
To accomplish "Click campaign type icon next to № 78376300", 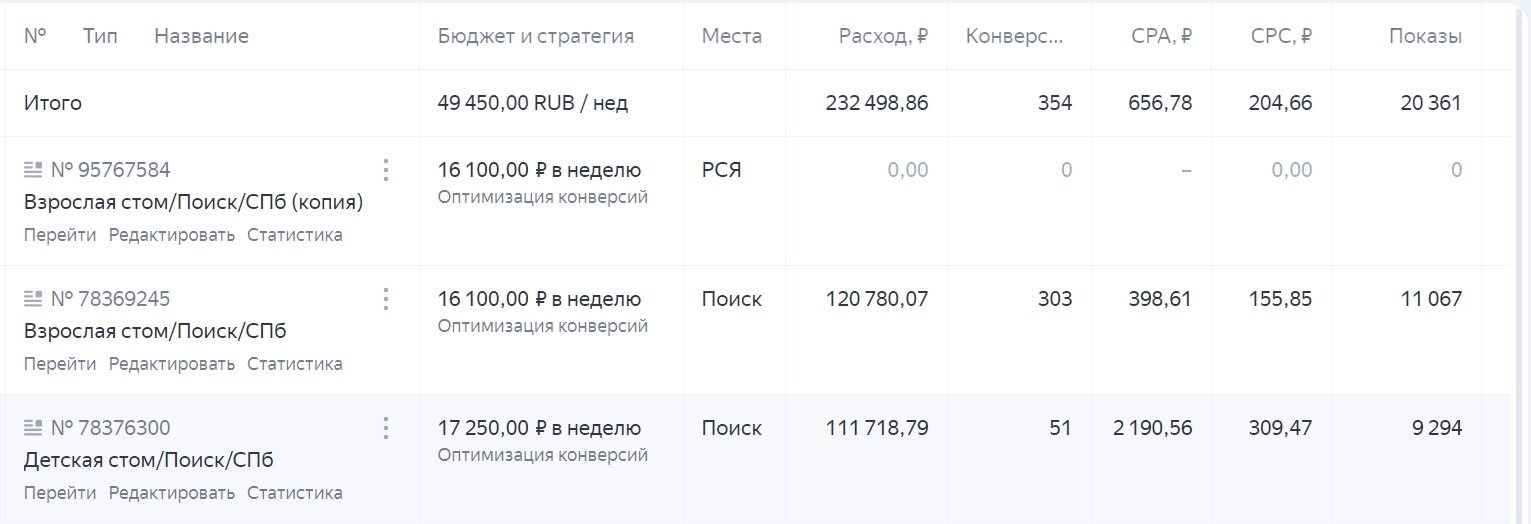I will click(x=33, y=428).
